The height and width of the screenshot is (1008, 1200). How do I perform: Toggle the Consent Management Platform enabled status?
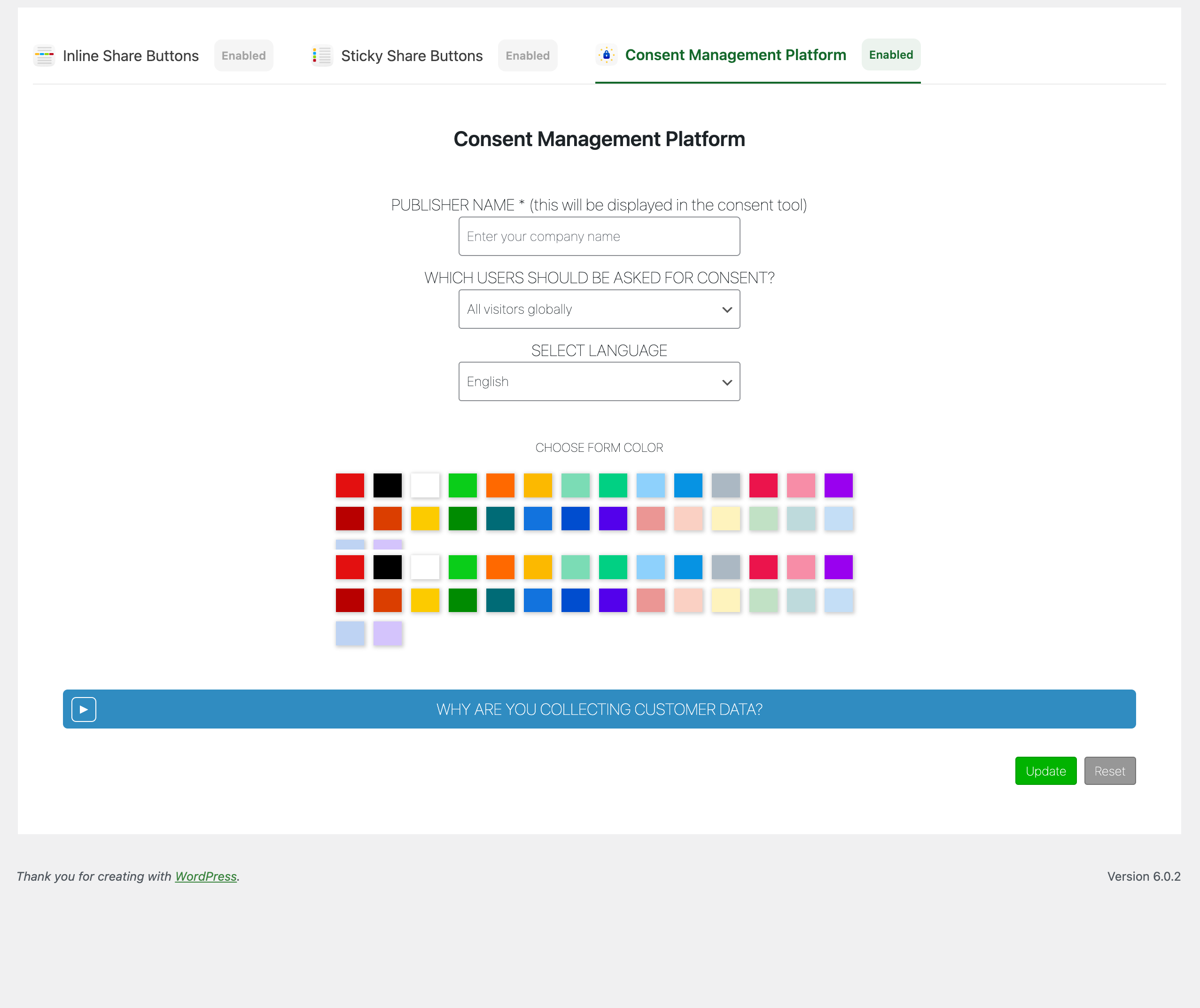click(891, 54)
